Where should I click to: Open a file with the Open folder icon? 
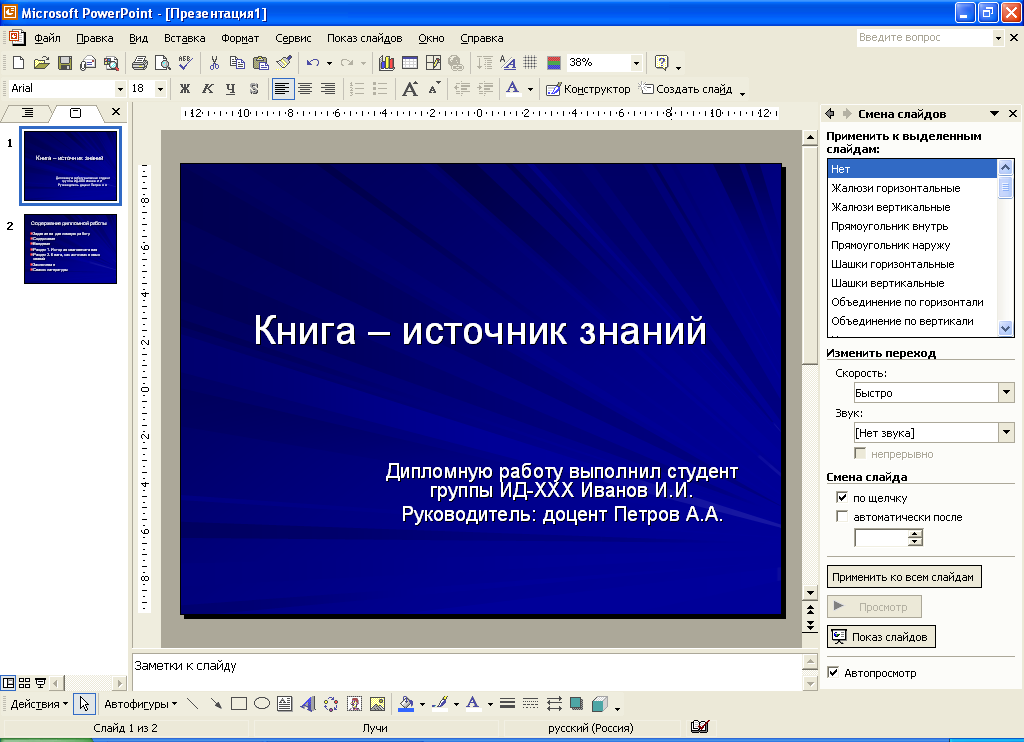pyautogui.click(x=41, y=63)
